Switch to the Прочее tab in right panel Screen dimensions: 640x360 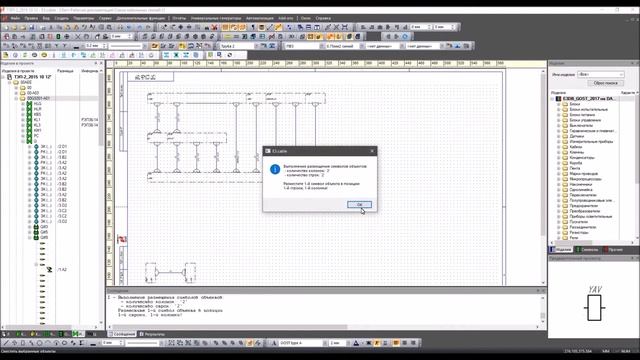pos(613,249)
